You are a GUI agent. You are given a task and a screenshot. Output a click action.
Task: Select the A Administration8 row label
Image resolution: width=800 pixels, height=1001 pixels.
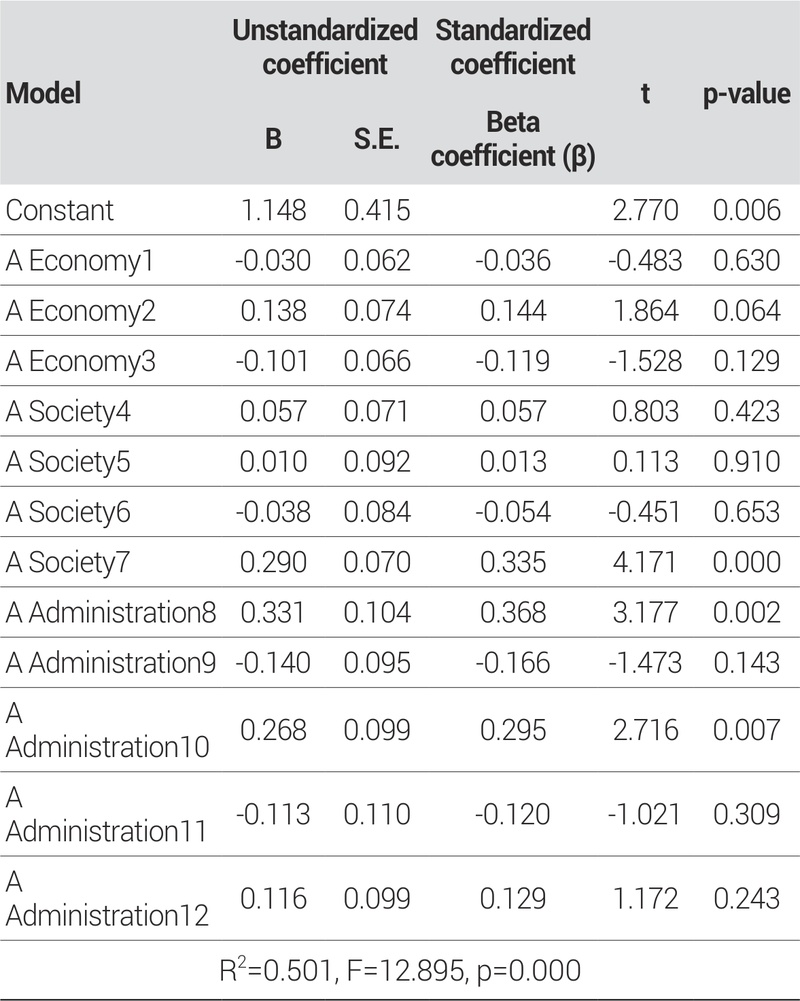coord(110,613)
